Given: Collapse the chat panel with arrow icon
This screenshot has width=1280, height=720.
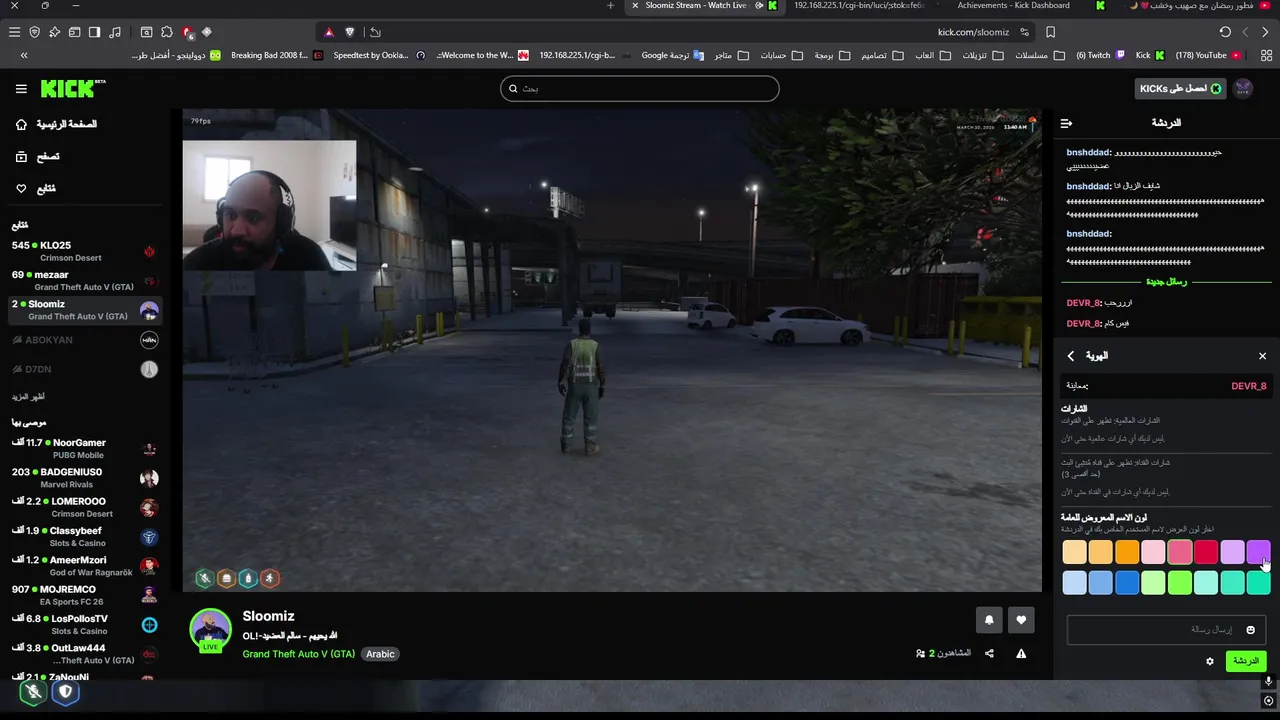Looking at the screenshot, I should [1066, 123].
